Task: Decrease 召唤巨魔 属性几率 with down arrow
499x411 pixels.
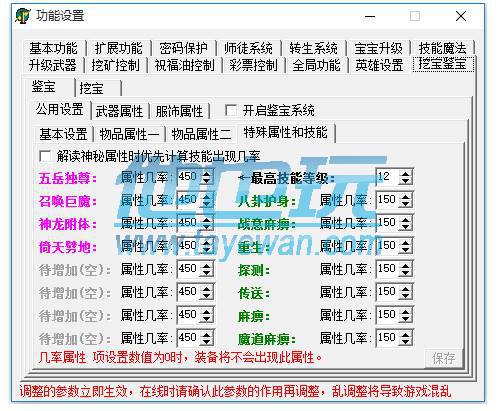Action: [x=206, y=204]
